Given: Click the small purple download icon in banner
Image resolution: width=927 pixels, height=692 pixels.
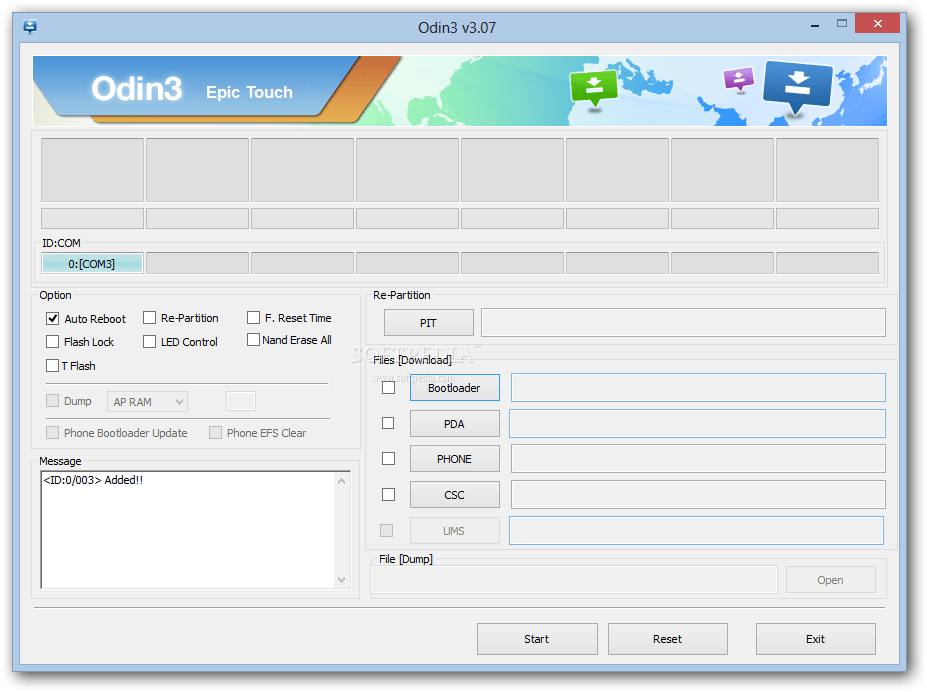Looking at the screenshot, I should click(x=738, y=79).
